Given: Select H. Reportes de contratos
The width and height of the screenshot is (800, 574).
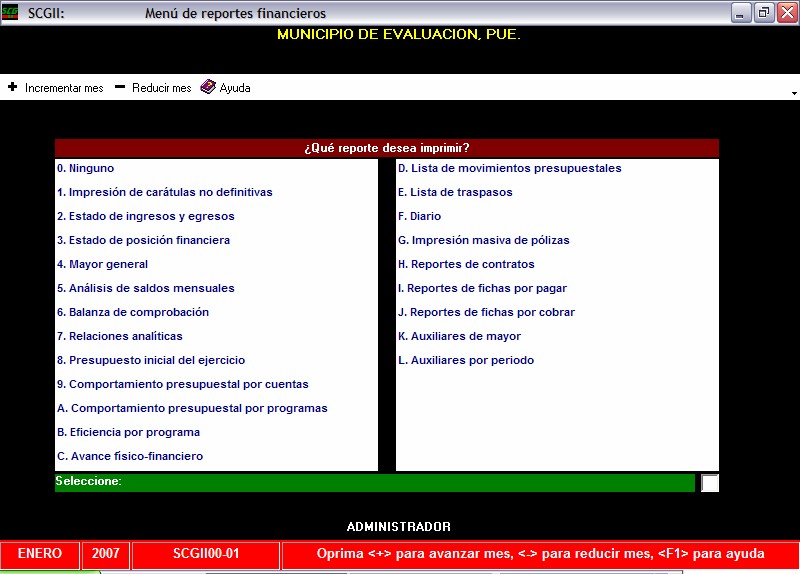Looking at the screenshot, I should point(466,264).
